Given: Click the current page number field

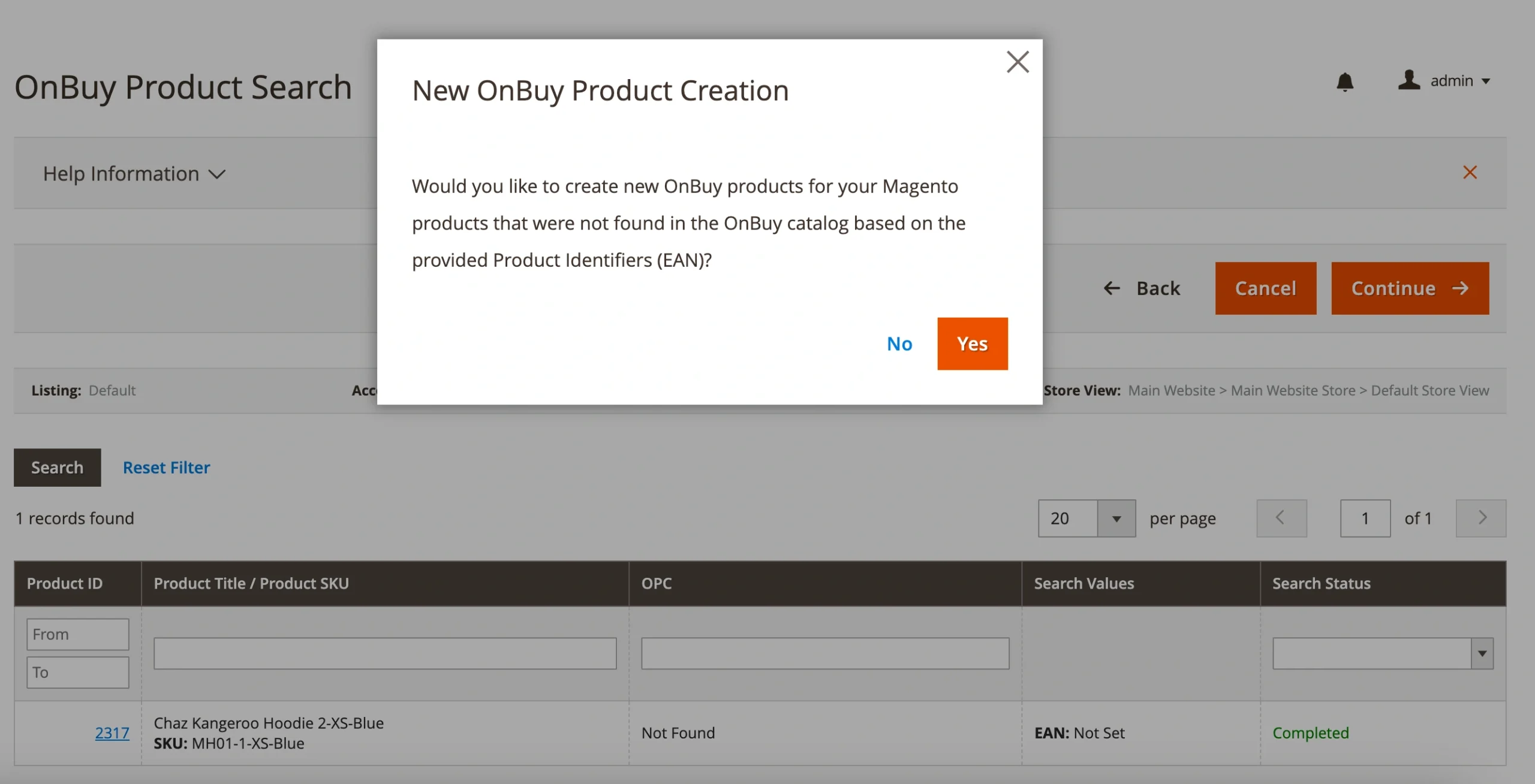Looking at the screenshot, I should [x=1365, y=518].
